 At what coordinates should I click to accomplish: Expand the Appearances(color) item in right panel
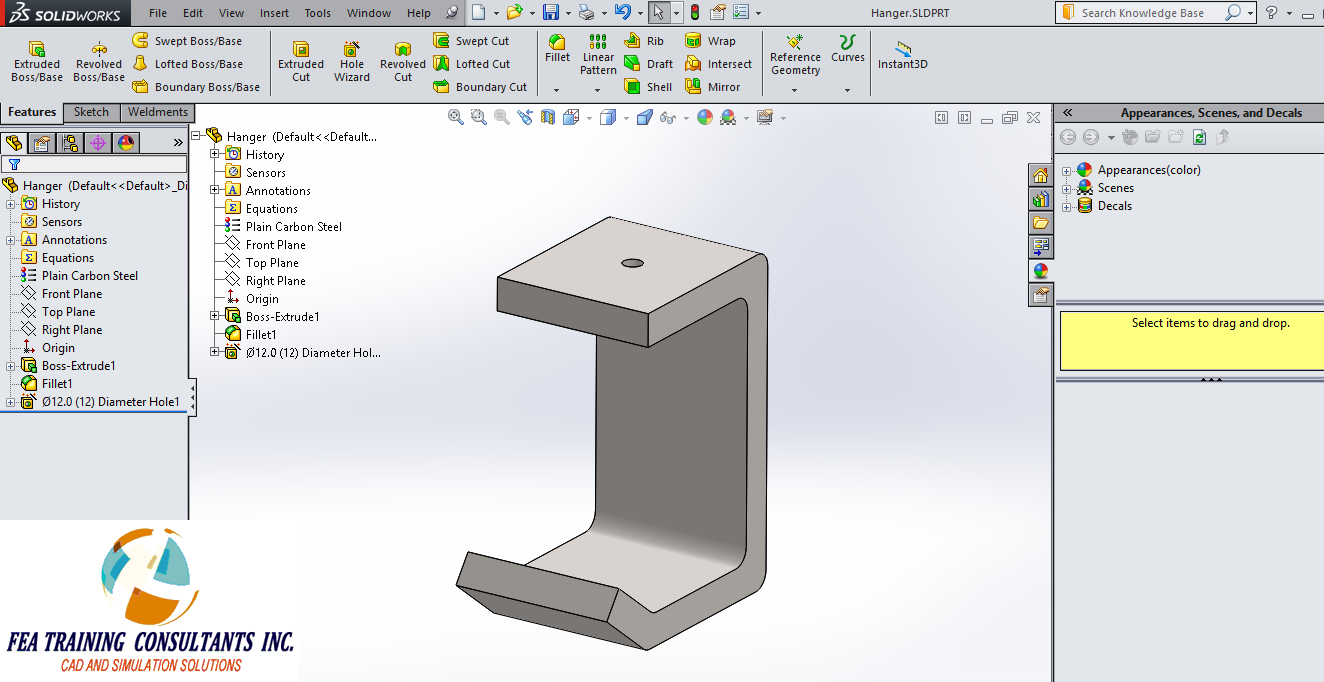pos(1069,169)
